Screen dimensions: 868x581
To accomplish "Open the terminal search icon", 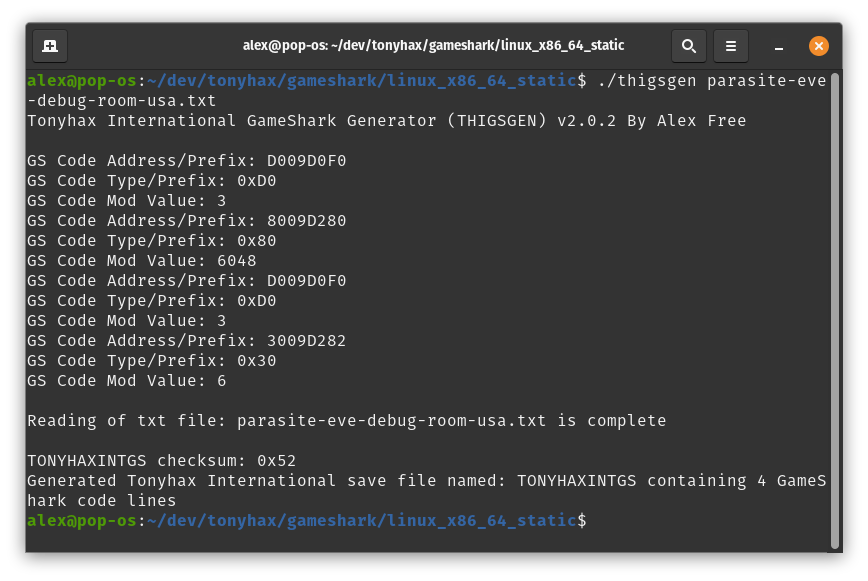I will 689,46.
